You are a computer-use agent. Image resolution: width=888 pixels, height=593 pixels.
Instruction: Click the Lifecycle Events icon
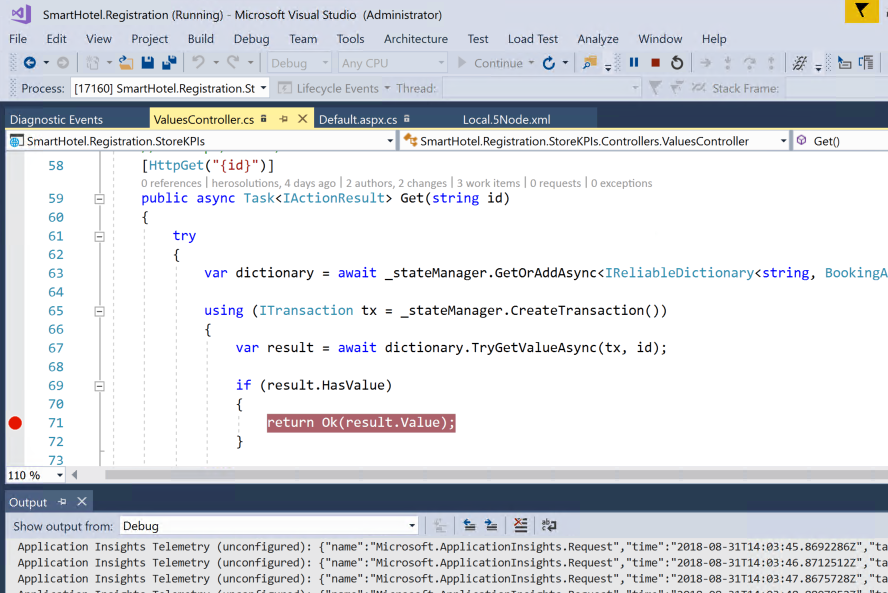point(285,88)
